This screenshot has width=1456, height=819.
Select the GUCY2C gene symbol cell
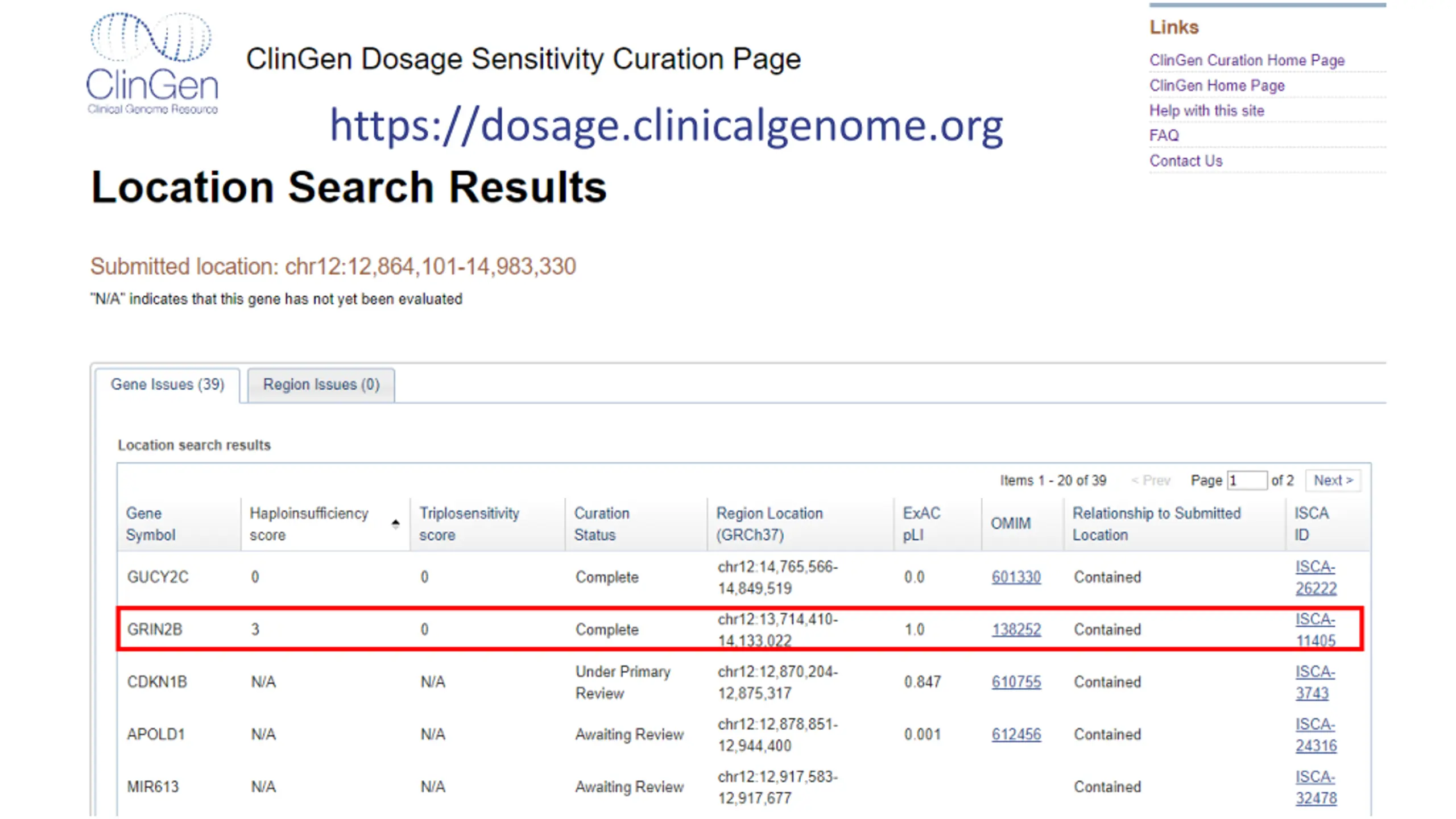point(158,577)
